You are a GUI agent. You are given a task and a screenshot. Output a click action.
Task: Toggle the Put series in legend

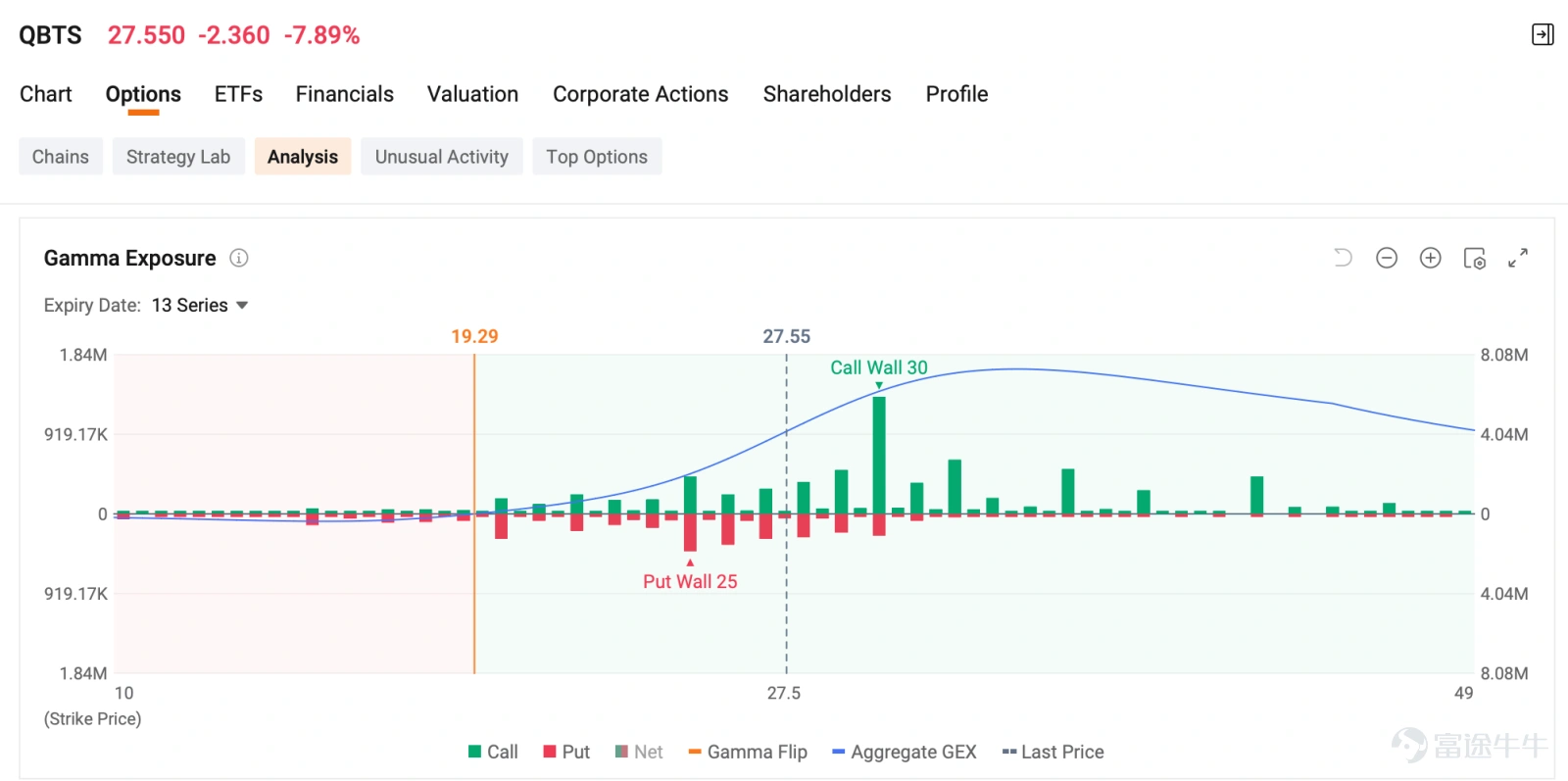[x=566, y=752]
